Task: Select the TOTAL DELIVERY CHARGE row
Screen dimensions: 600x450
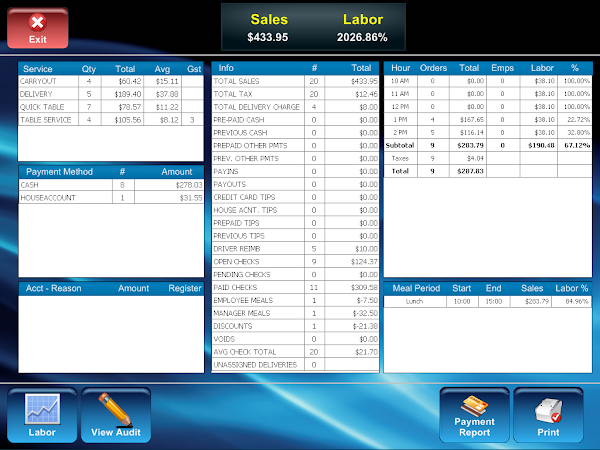Action: pyautogui.click(x=295, y=107)
